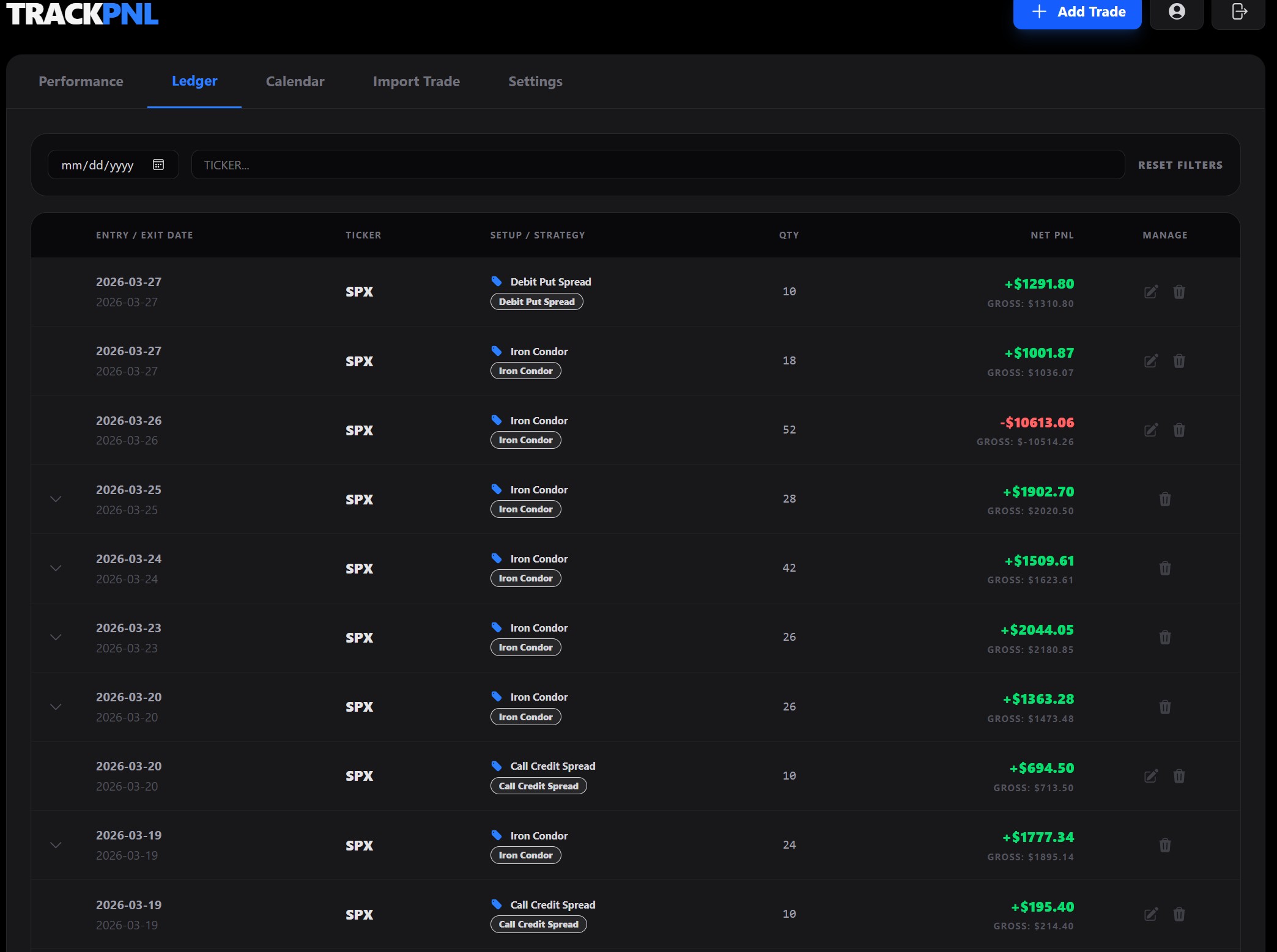The width and height of the screenshot is (1277, 952).
Task: Click the Call Credit Spread badge on 2026-03-19
Action: click(x=538, y=924)
